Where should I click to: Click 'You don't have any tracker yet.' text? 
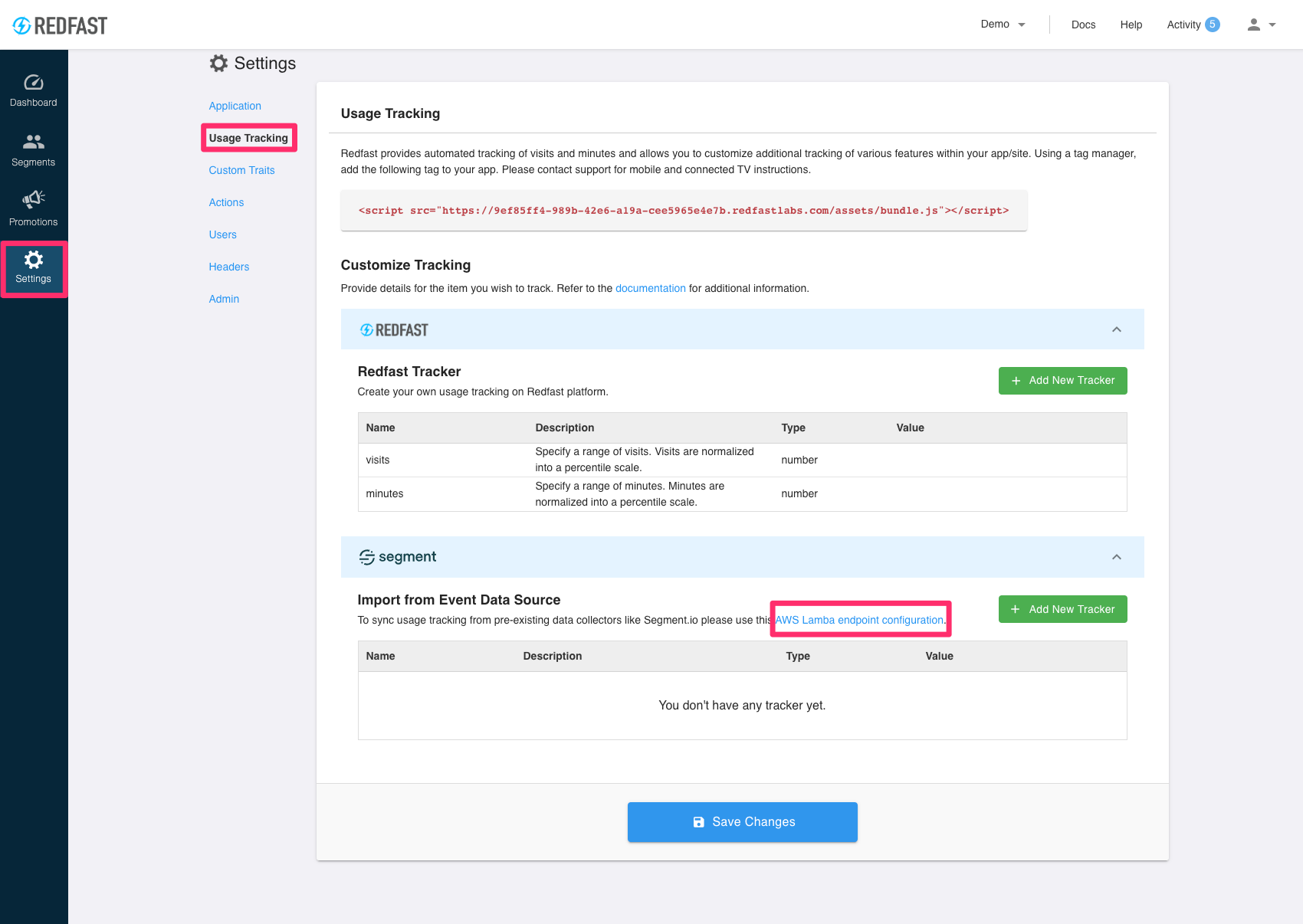pos(742,706)
